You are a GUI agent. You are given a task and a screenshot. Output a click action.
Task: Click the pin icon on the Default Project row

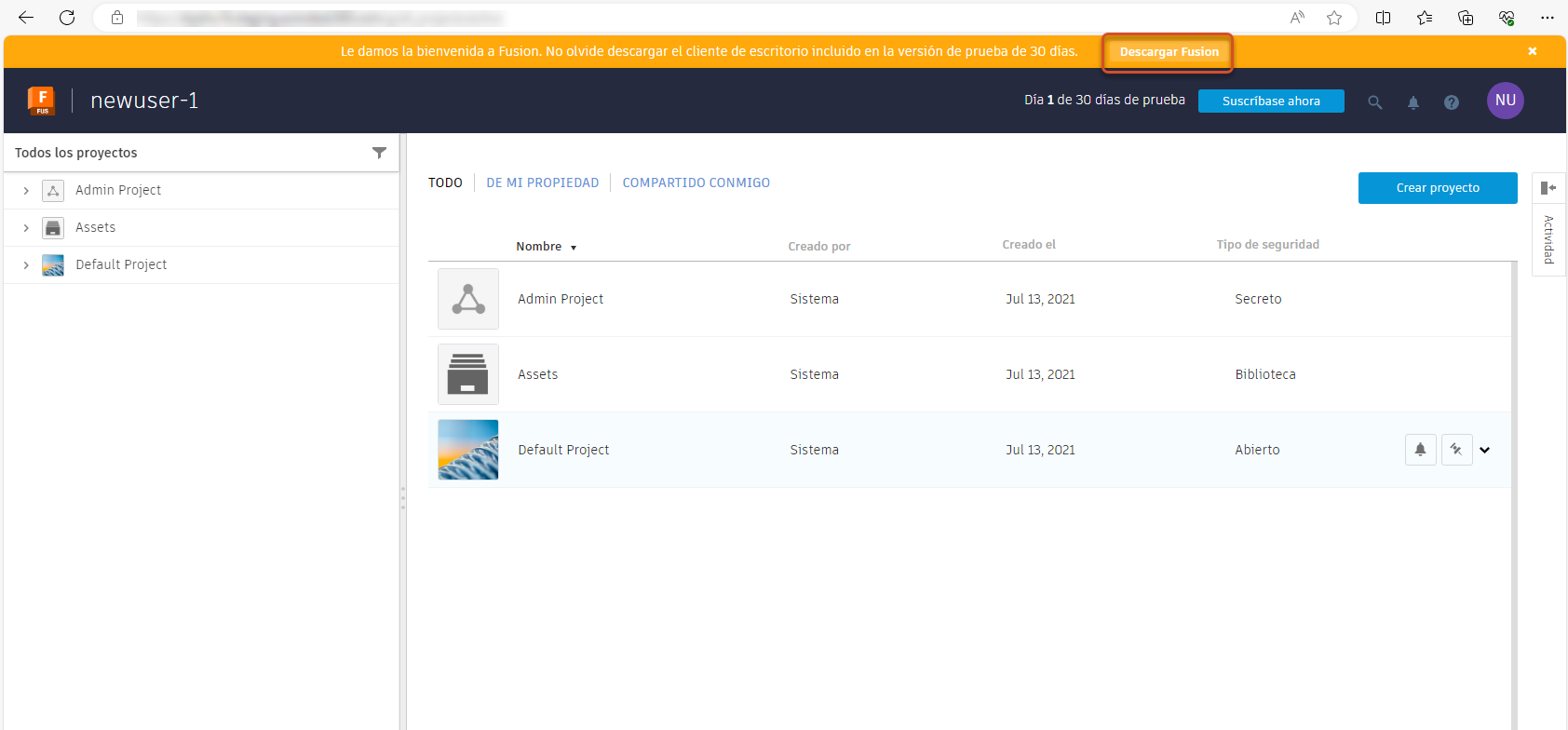click(x=1456, y=450)
